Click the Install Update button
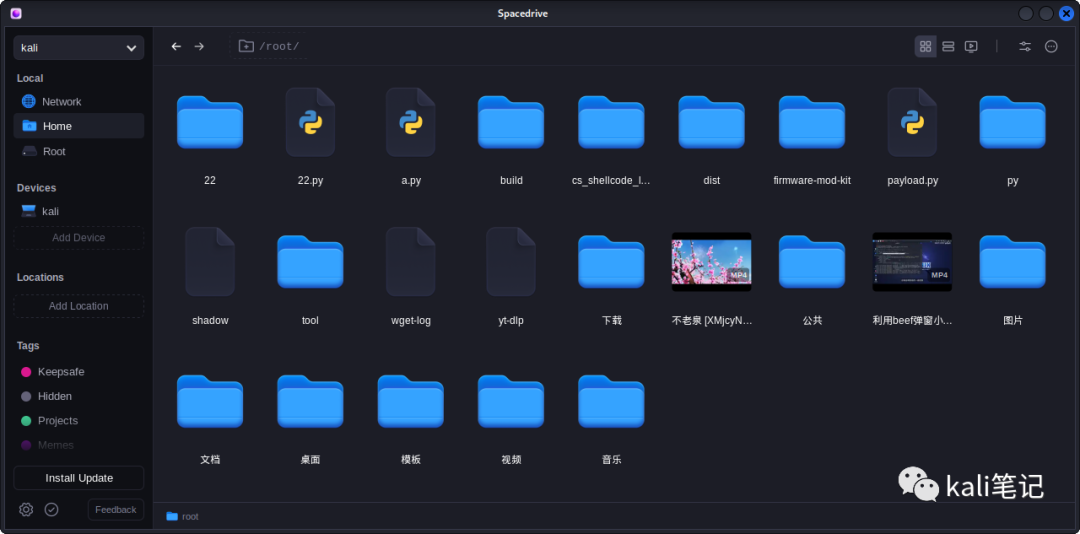The height and width of the screenshot is (534, 1080). [79, 478]
